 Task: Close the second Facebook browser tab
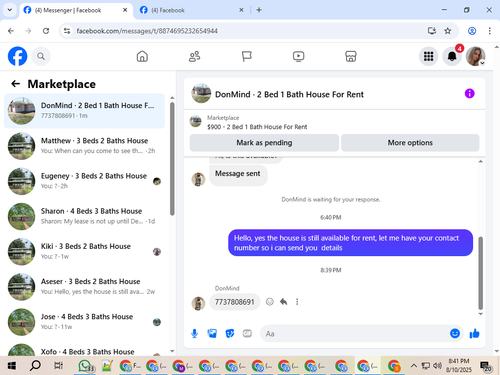click(x=241, y=10)
